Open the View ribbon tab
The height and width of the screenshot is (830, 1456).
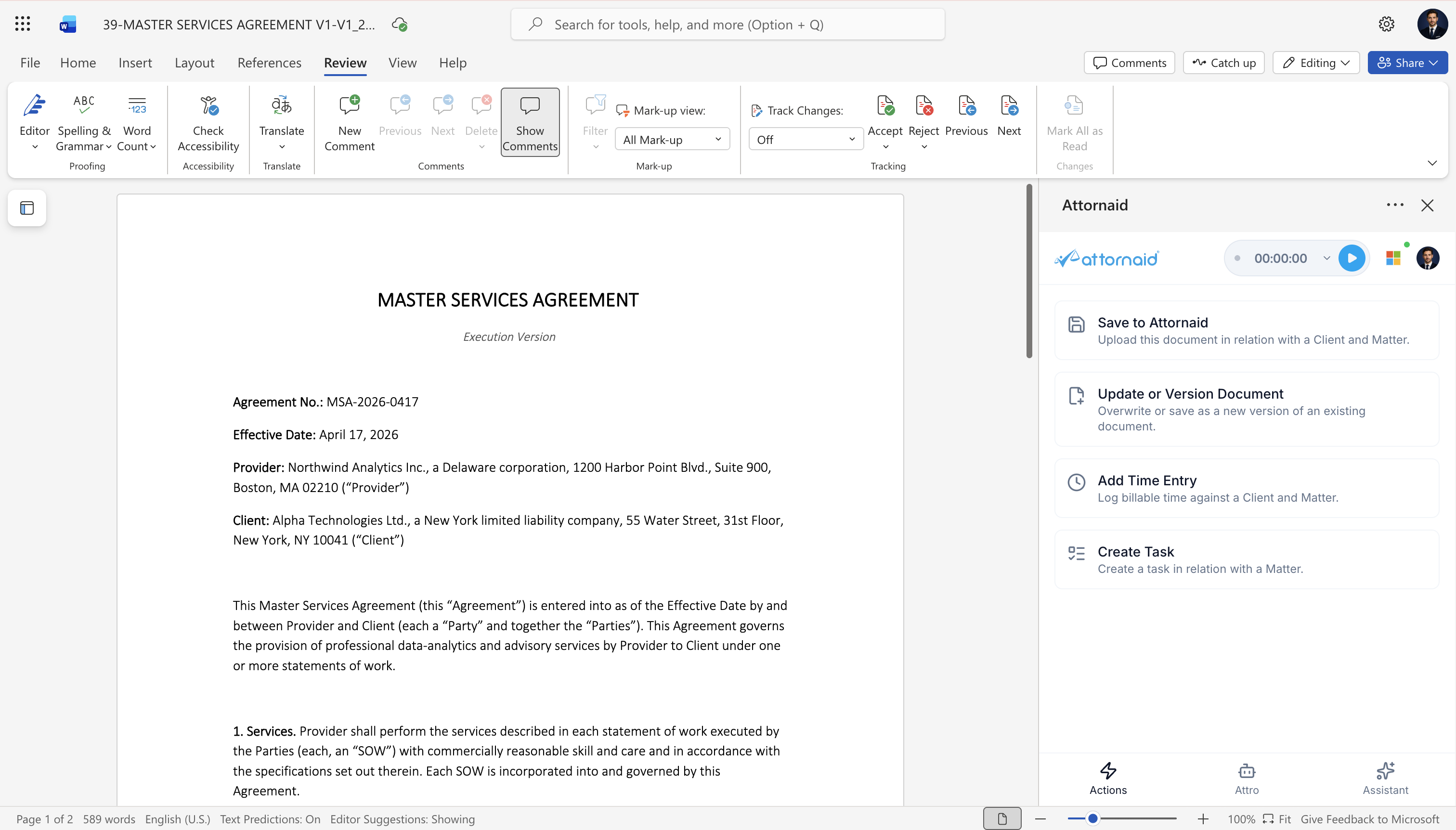point(403,63)
